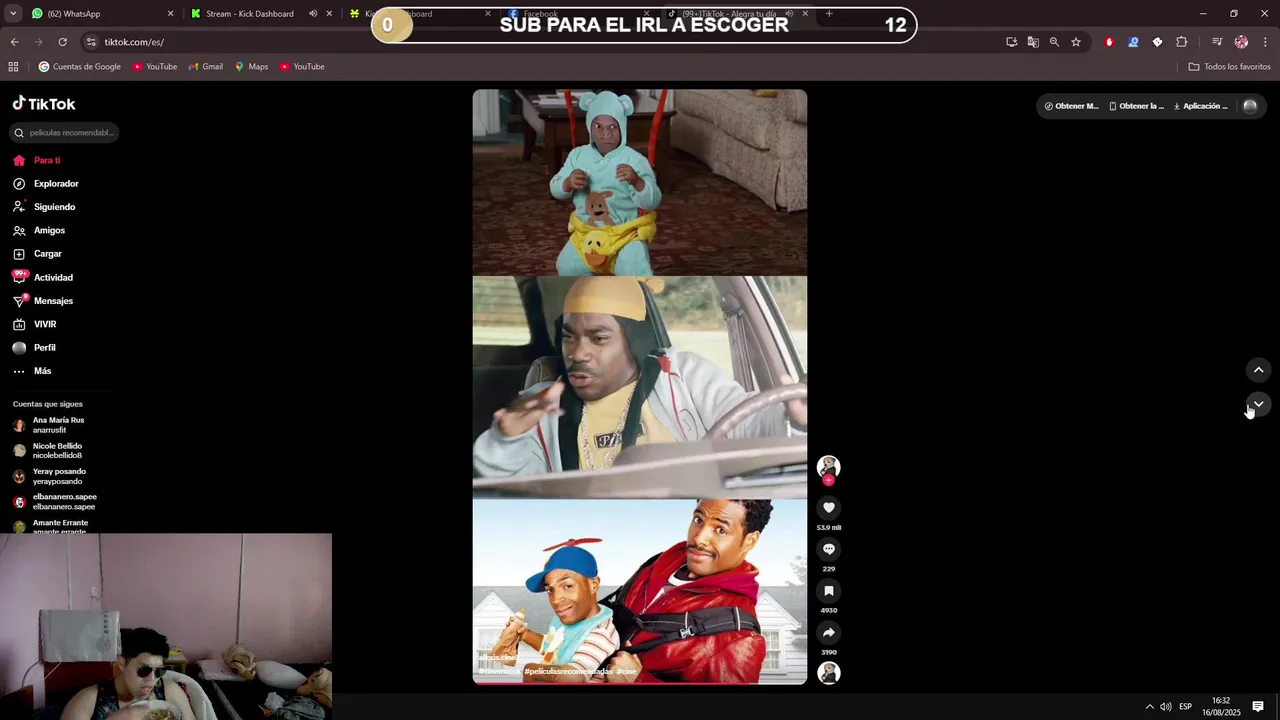Image resolution: width=1280 pixels, height=720 pixels.
Task: Open the red hand ad-blocker extension
Action: click(1109, 42)
